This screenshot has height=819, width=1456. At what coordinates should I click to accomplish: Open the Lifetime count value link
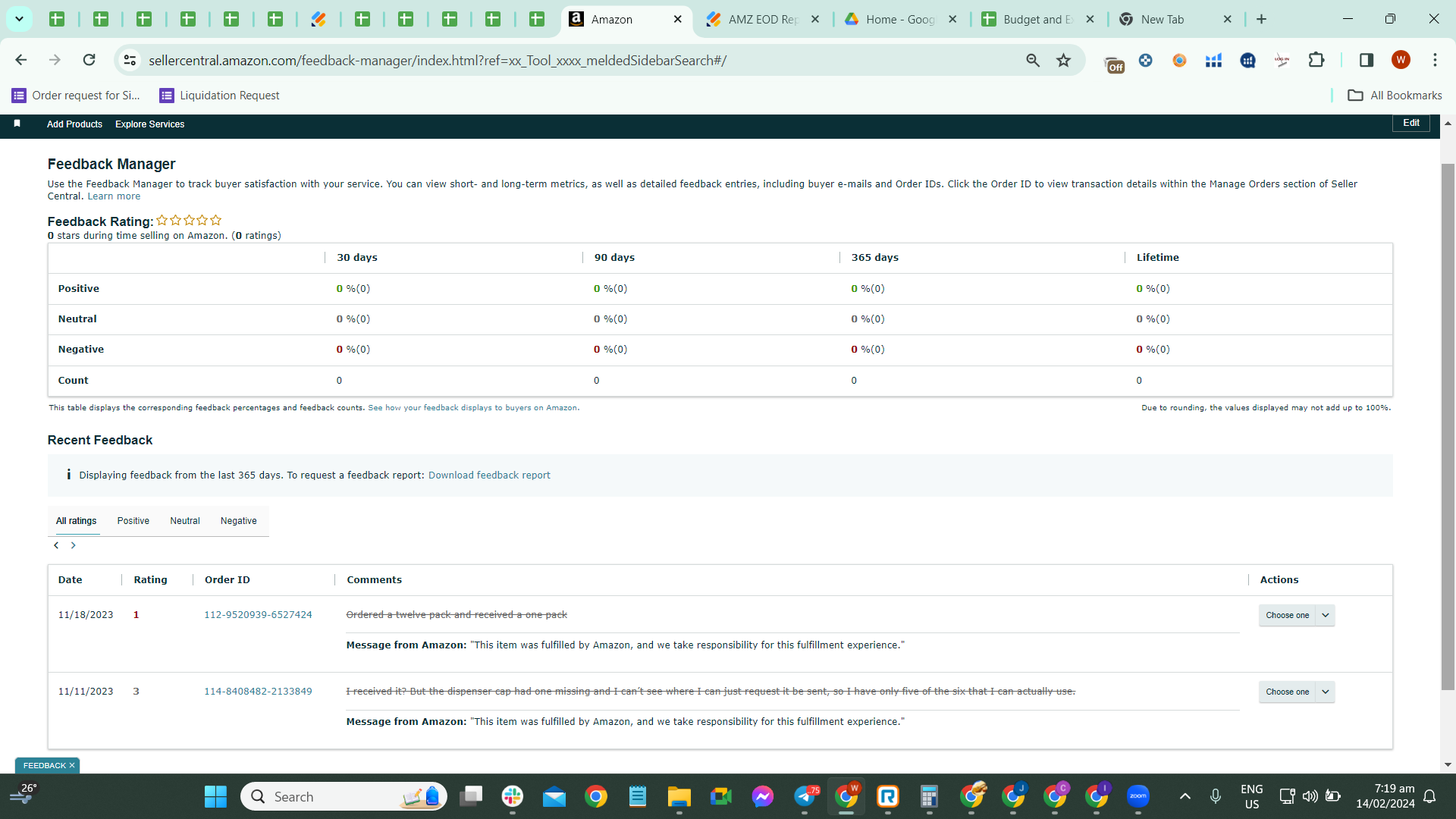pyautogui.click(x=1139, y=381)
